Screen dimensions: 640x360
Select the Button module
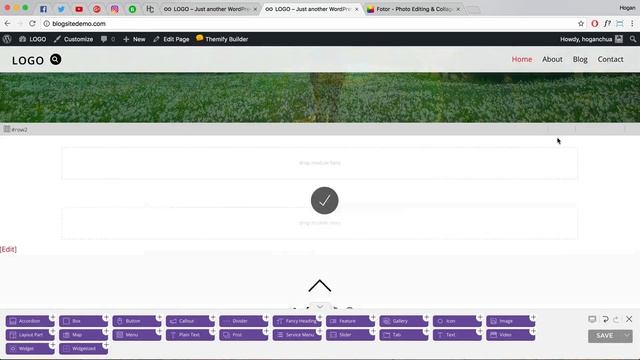136,321
